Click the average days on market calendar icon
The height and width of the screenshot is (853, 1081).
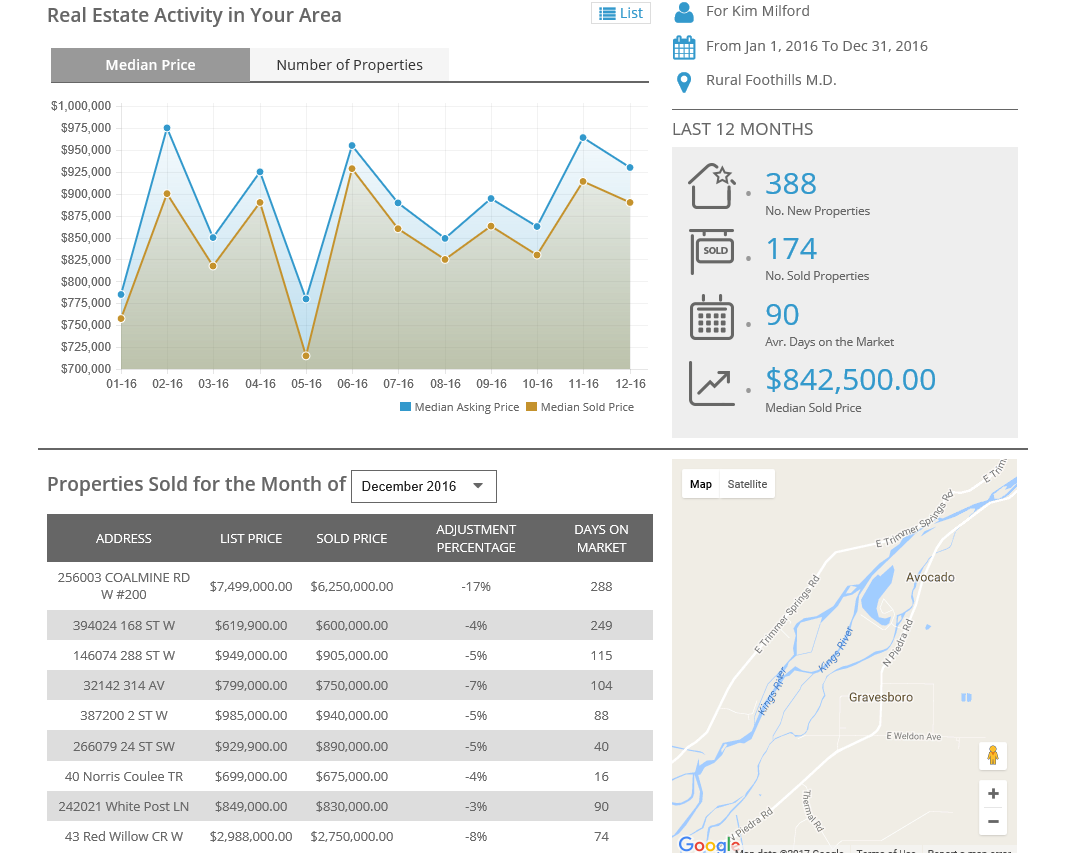coord(711,317)
